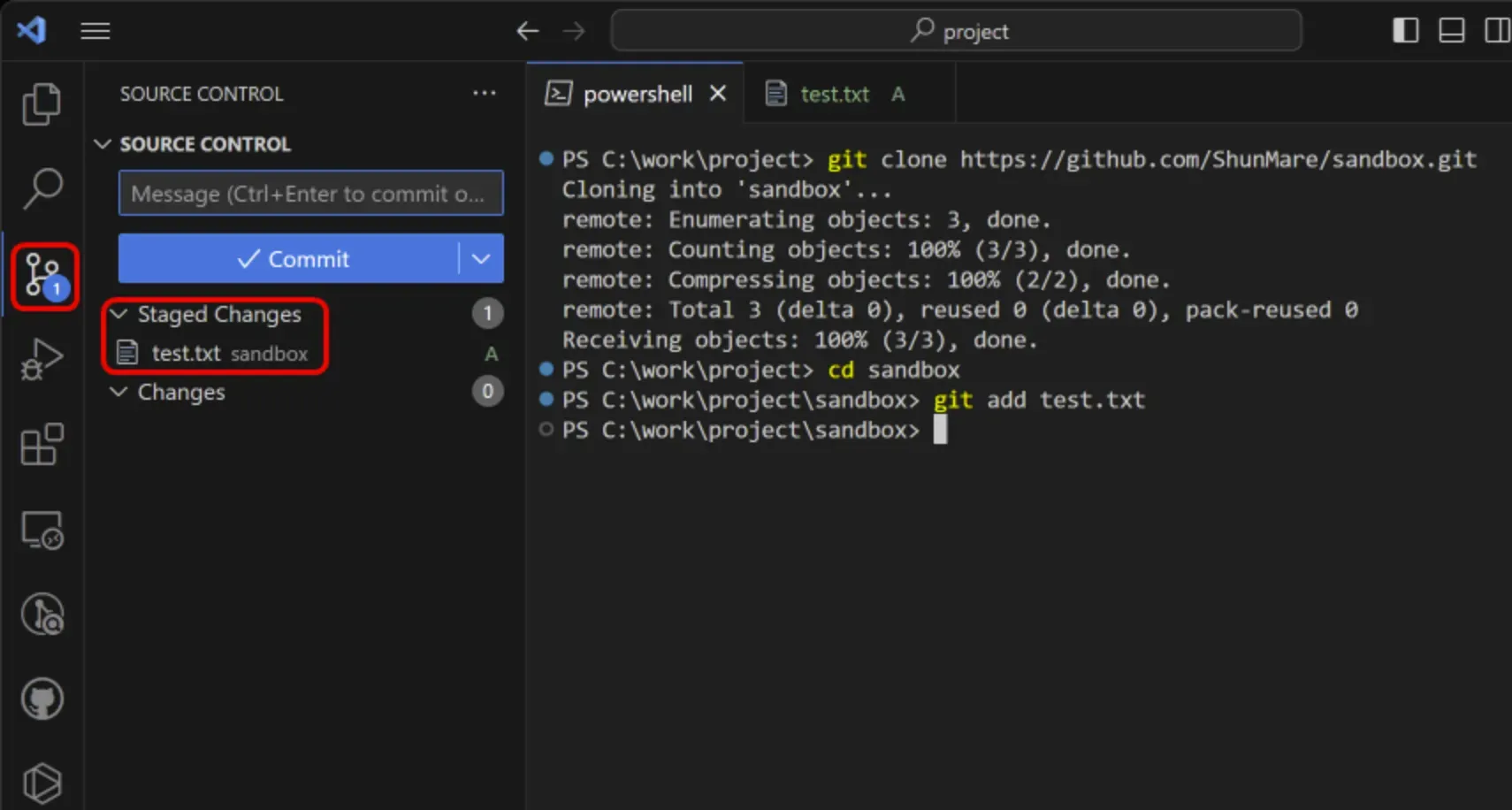Click the terminal icon on powershell tab

558,93
